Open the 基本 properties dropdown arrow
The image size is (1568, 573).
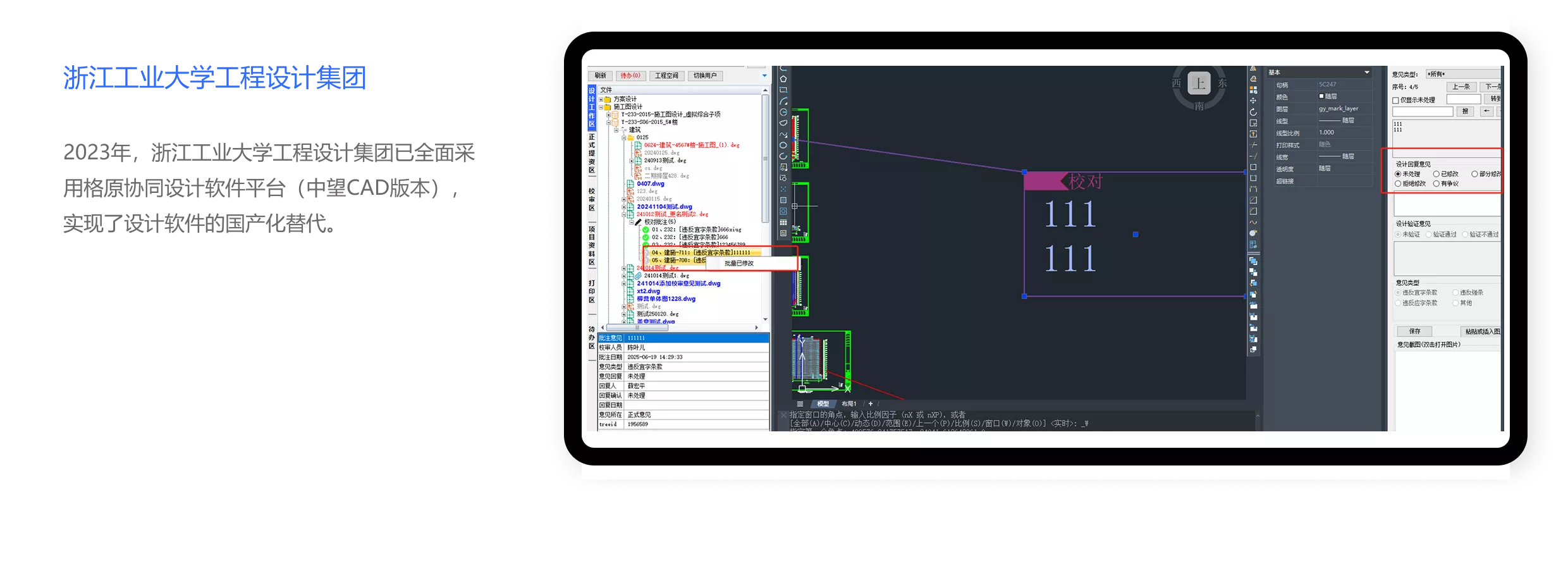(1367, 72)
